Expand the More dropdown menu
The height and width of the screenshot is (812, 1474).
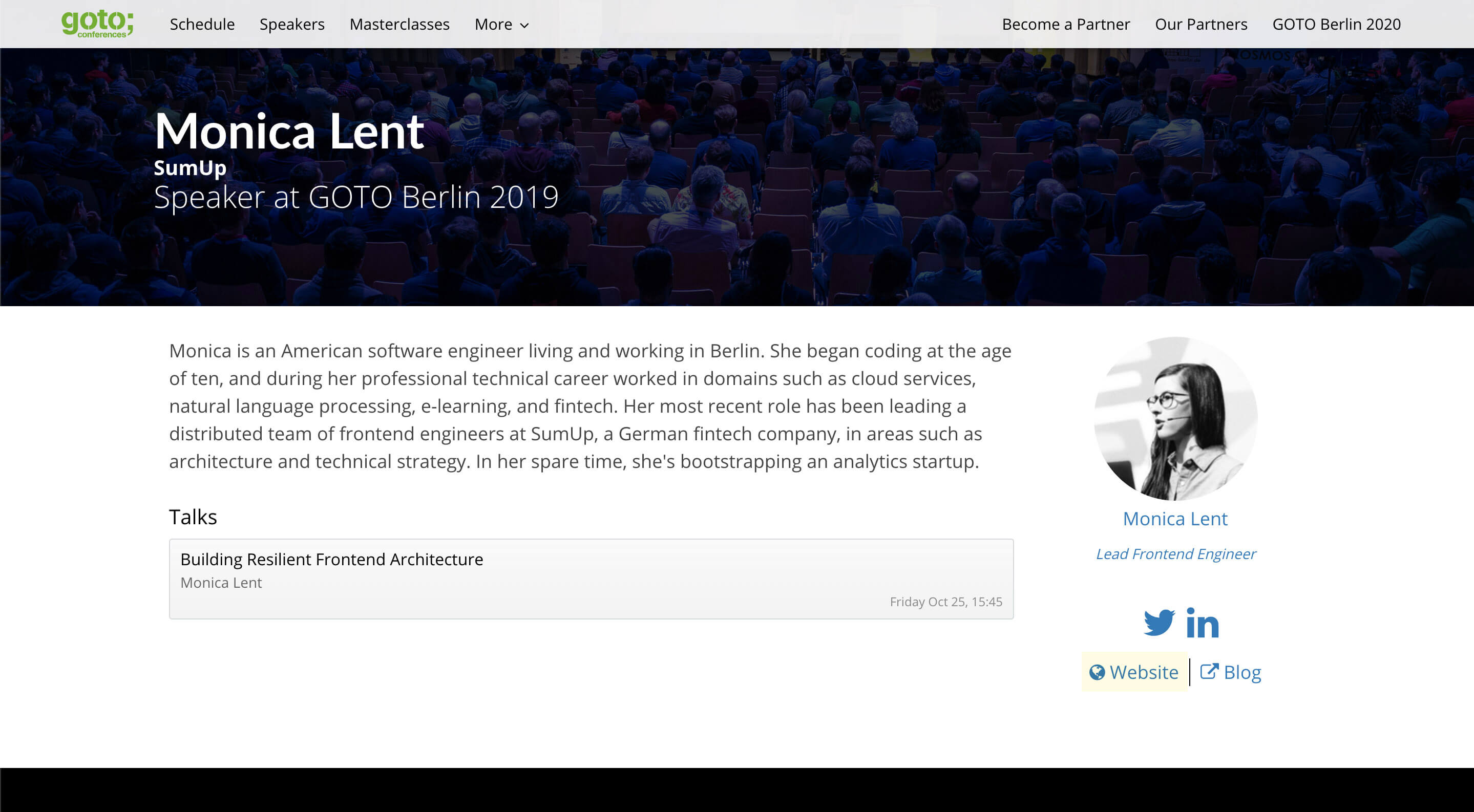coord(501,24)
